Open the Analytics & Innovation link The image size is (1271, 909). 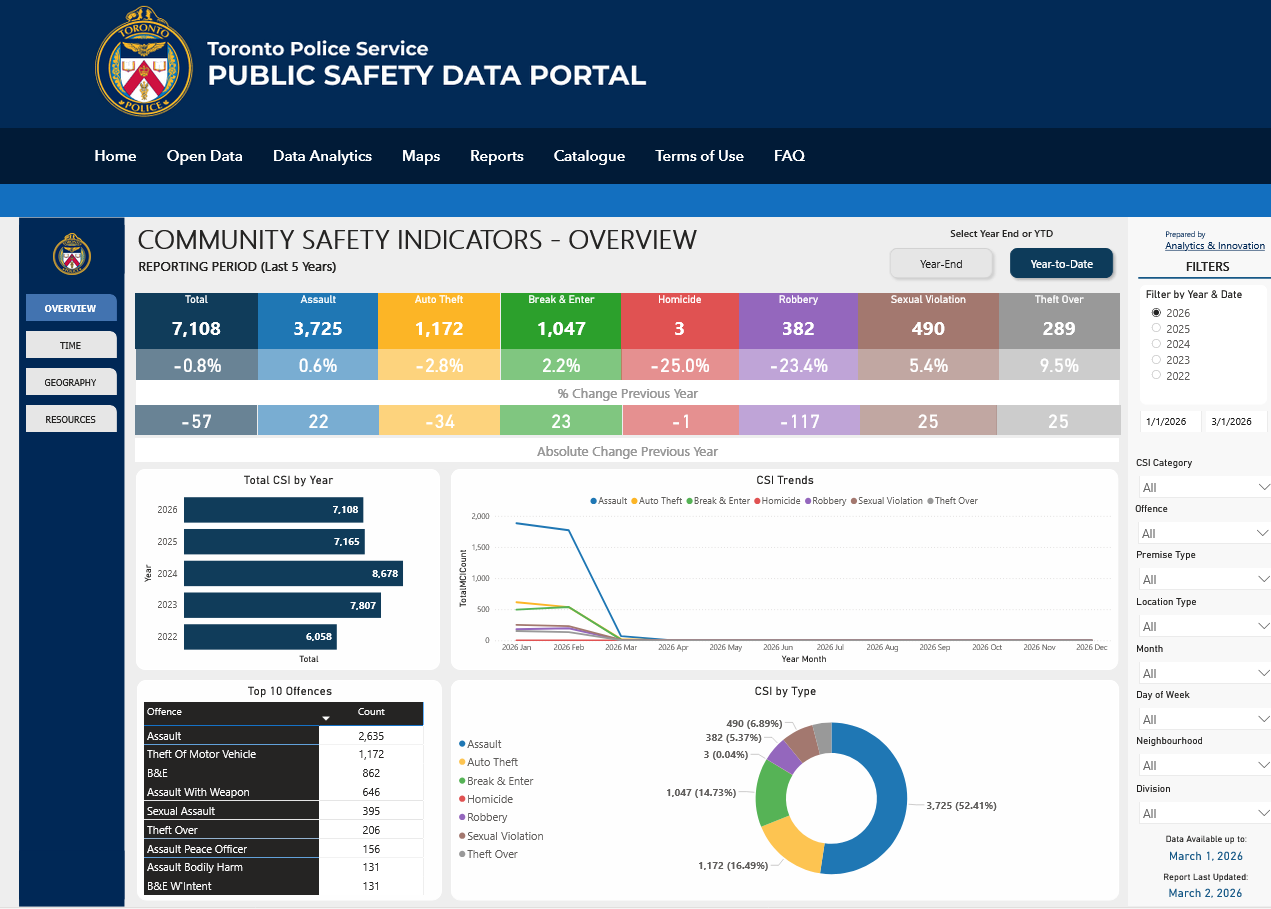point(1214,246)
